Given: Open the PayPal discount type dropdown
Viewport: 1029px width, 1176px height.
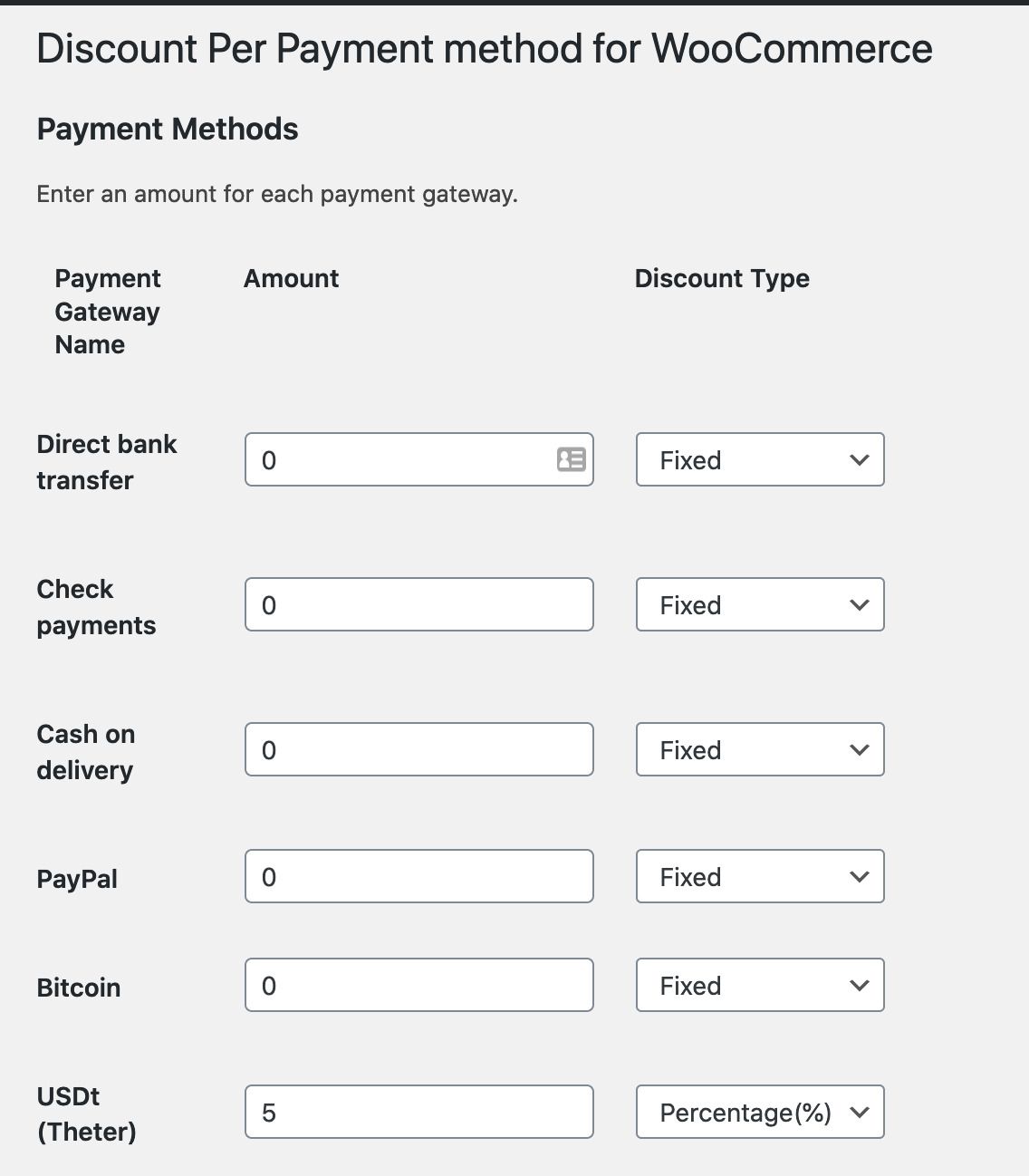Looking at the screenshot, I should pos(759,876).
